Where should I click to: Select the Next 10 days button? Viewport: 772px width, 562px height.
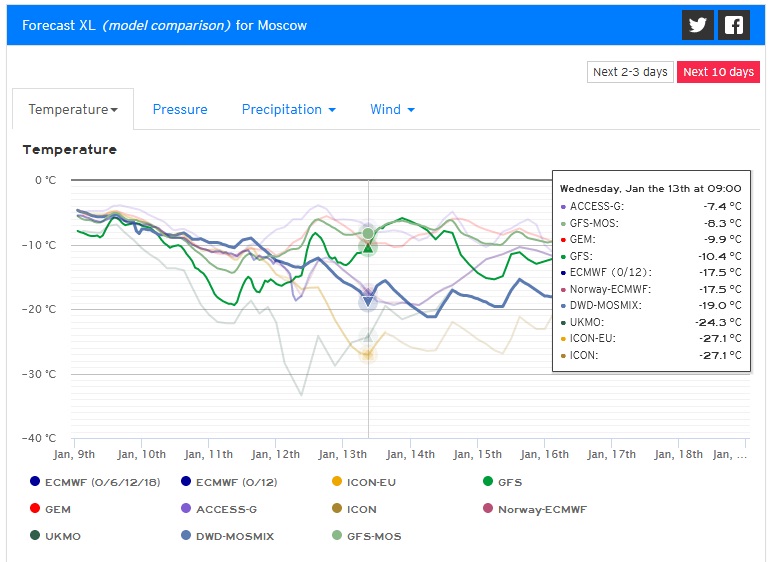coord(718,72)
